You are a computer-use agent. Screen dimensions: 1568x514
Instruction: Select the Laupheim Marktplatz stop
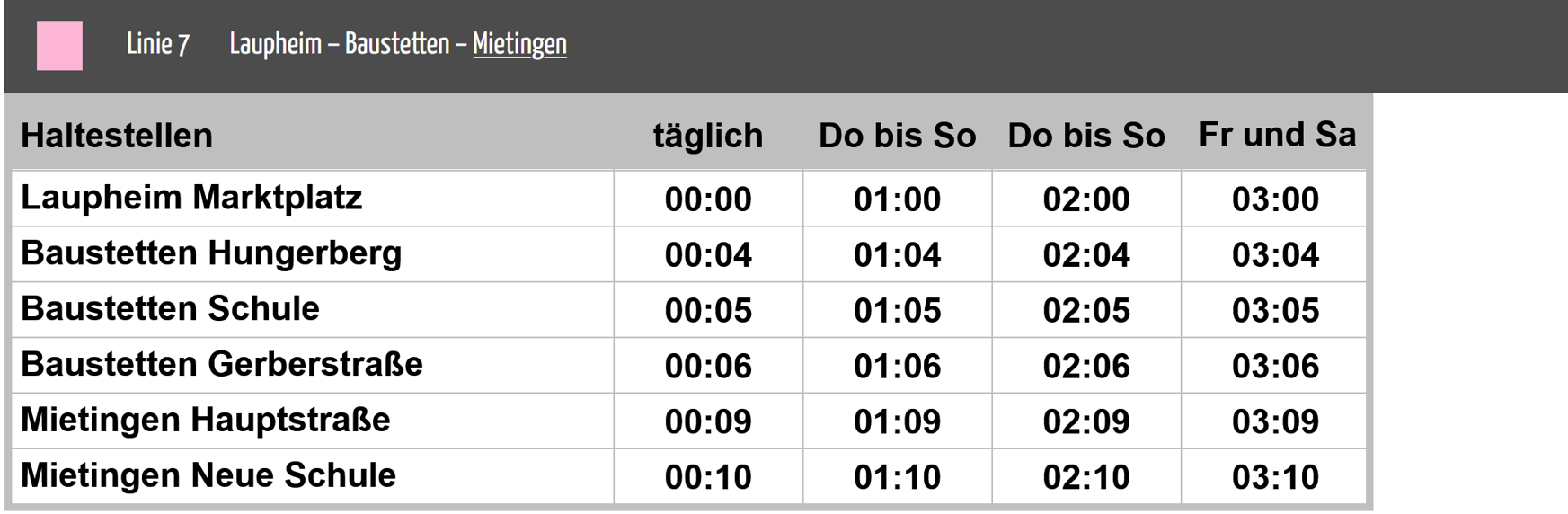[x=191, y=198]
